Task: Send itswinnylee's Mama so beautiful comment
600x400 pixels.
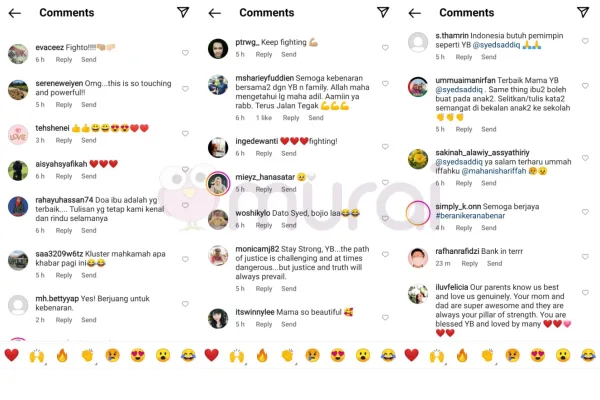Action: click(x=289, y=324)
